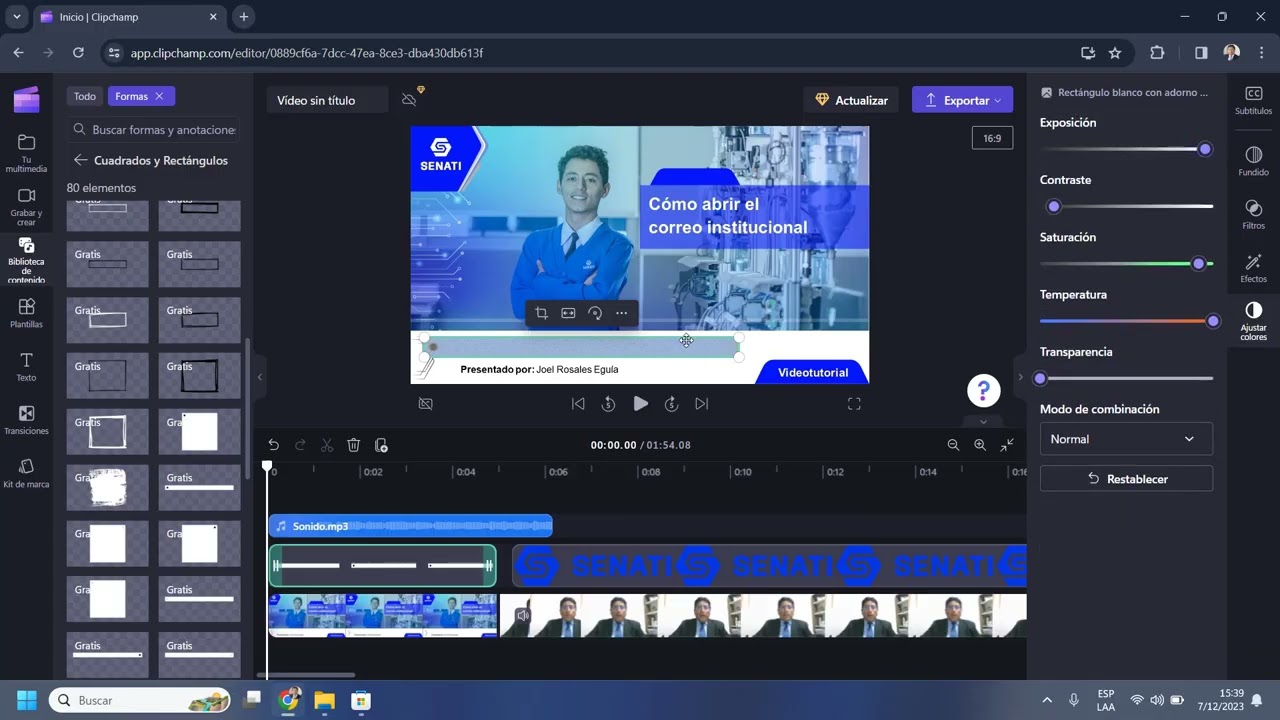The image size is (1280, 720).
Task: Open Subtítulos panel
Action: pyautogui.click(x=1253, y=100)
